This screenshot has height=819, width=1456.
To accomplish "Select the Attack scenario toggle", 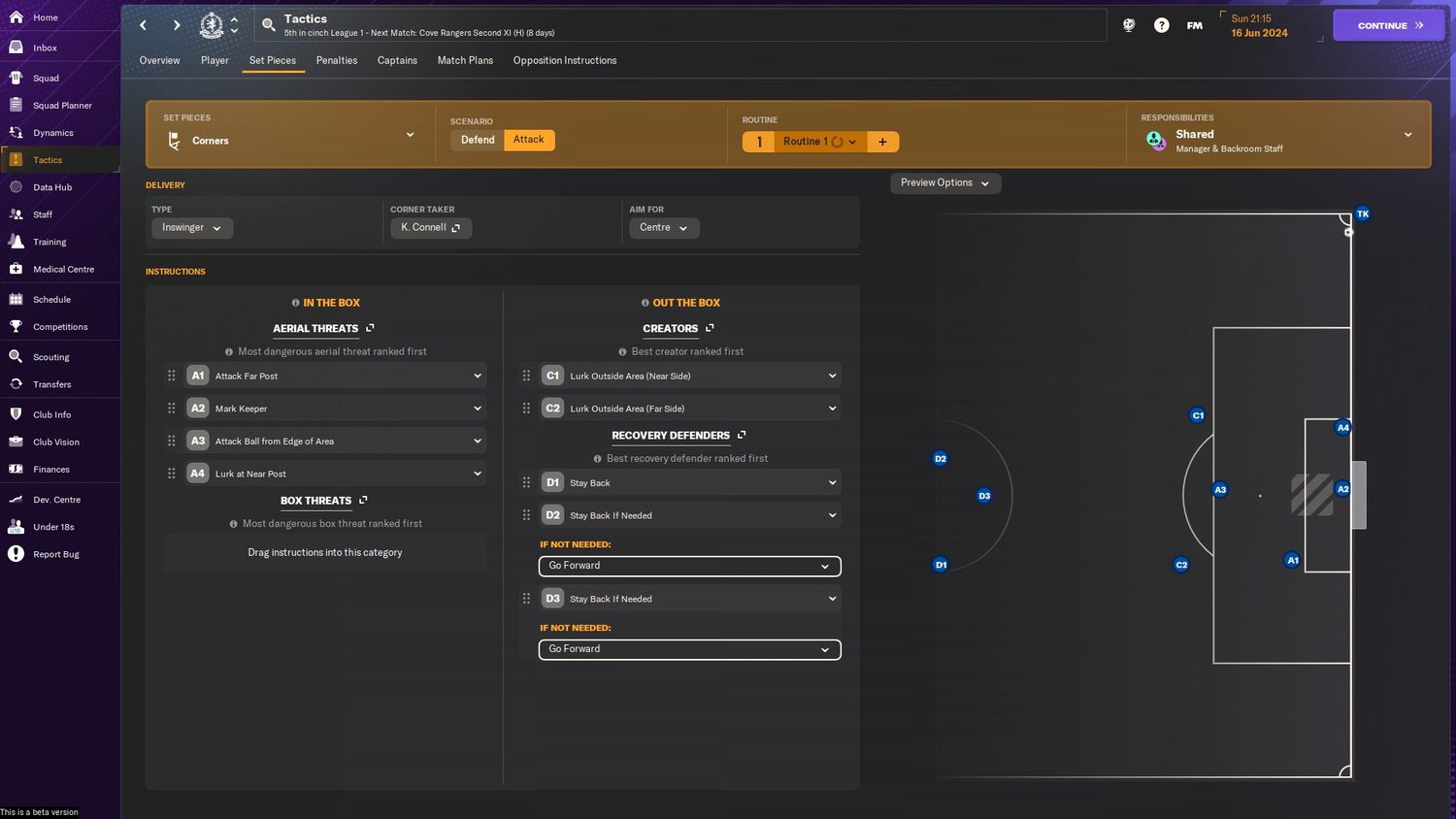I will (x=528, y=140).
